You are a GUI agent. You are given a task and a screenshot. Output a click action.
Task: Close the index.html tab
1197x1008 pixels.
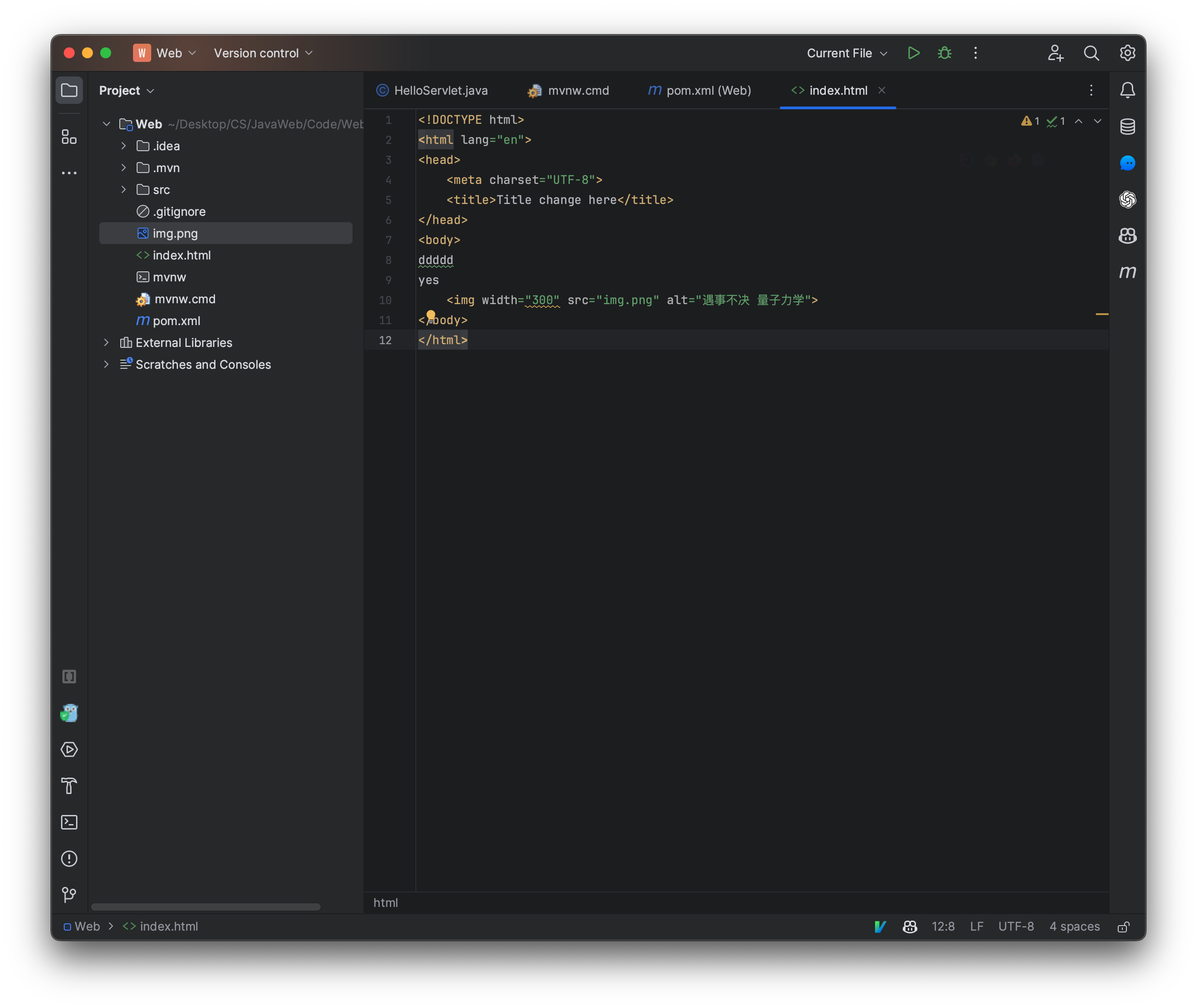(882, 90)
